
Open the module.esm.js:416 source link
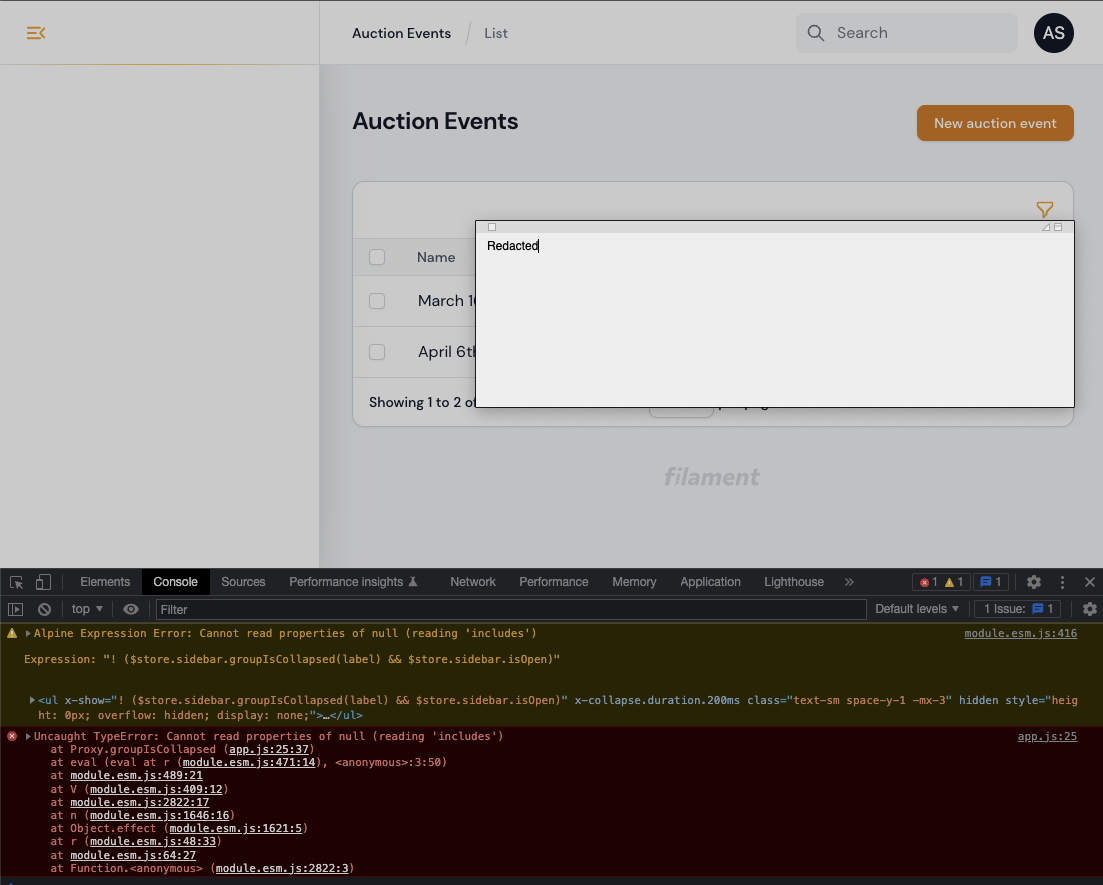point(1020,634)
